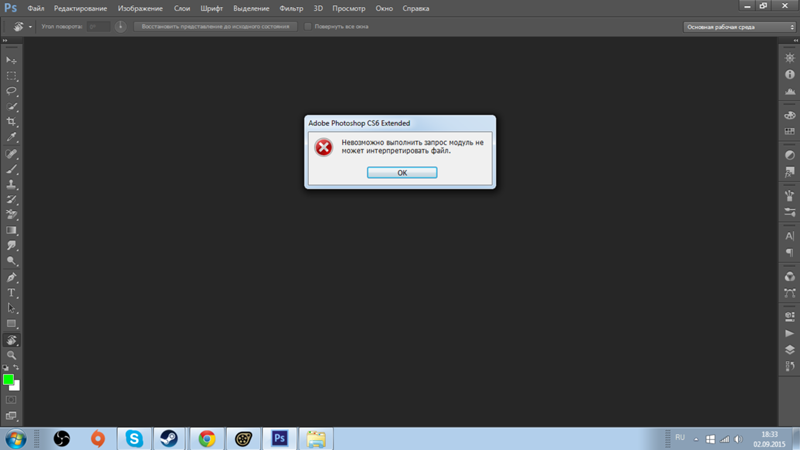This screenshot has width=800, height=450.
Task: Click the rotation angle dial
Action: coord(120,27)
